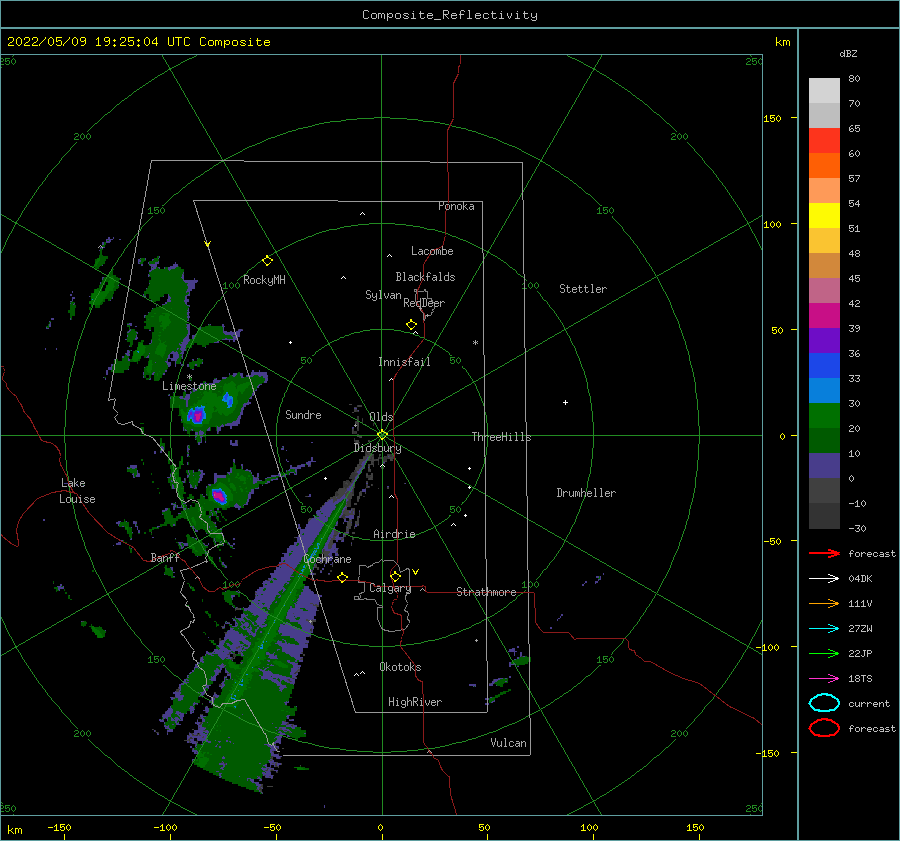Click the RedDeer city label
This screenshot has height=841, width=900.
[x=424, y=303]
